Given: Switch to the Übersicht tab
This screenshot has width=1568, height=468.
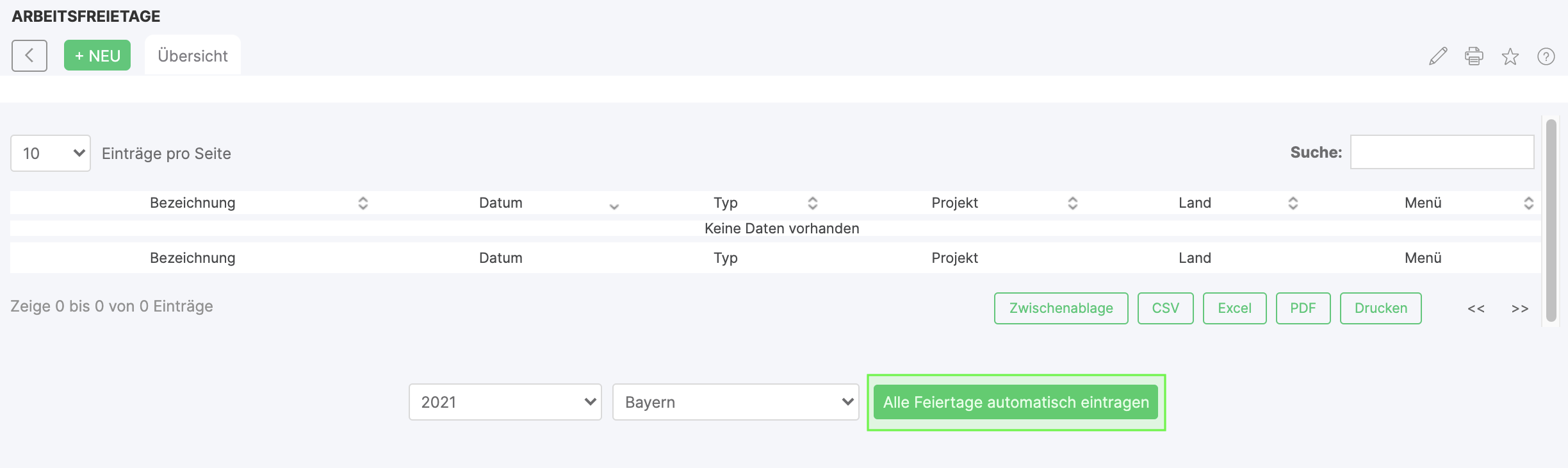Looking at the screenshot, I should [193, 56].
